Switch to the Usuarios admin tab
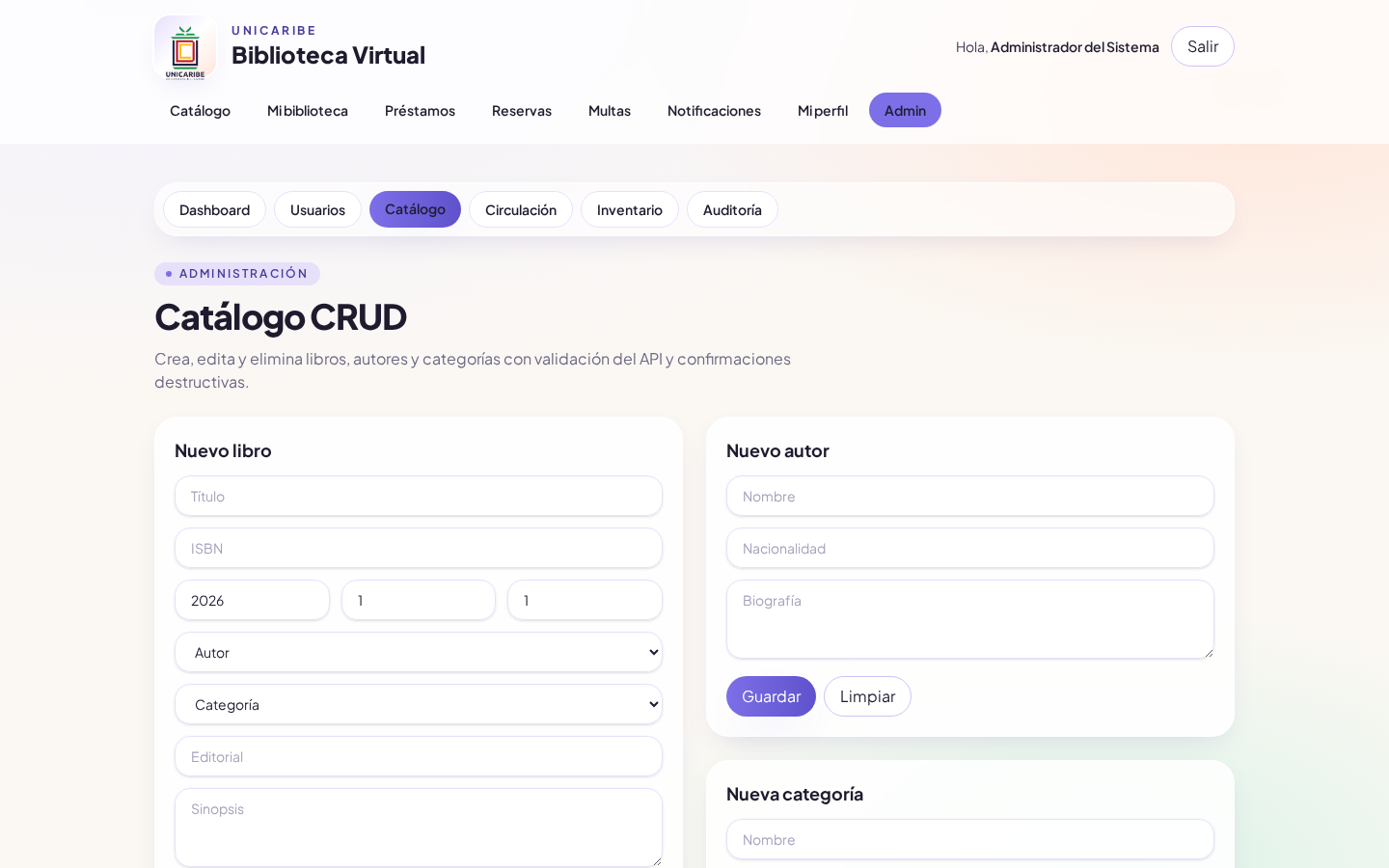Image resolution: width=1389 pixels, height=868 pixels. (x=317, y=209)
